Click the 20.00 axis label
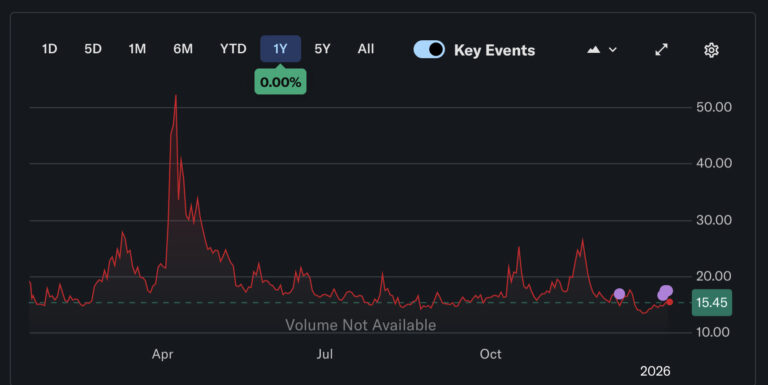 (714, 276)
